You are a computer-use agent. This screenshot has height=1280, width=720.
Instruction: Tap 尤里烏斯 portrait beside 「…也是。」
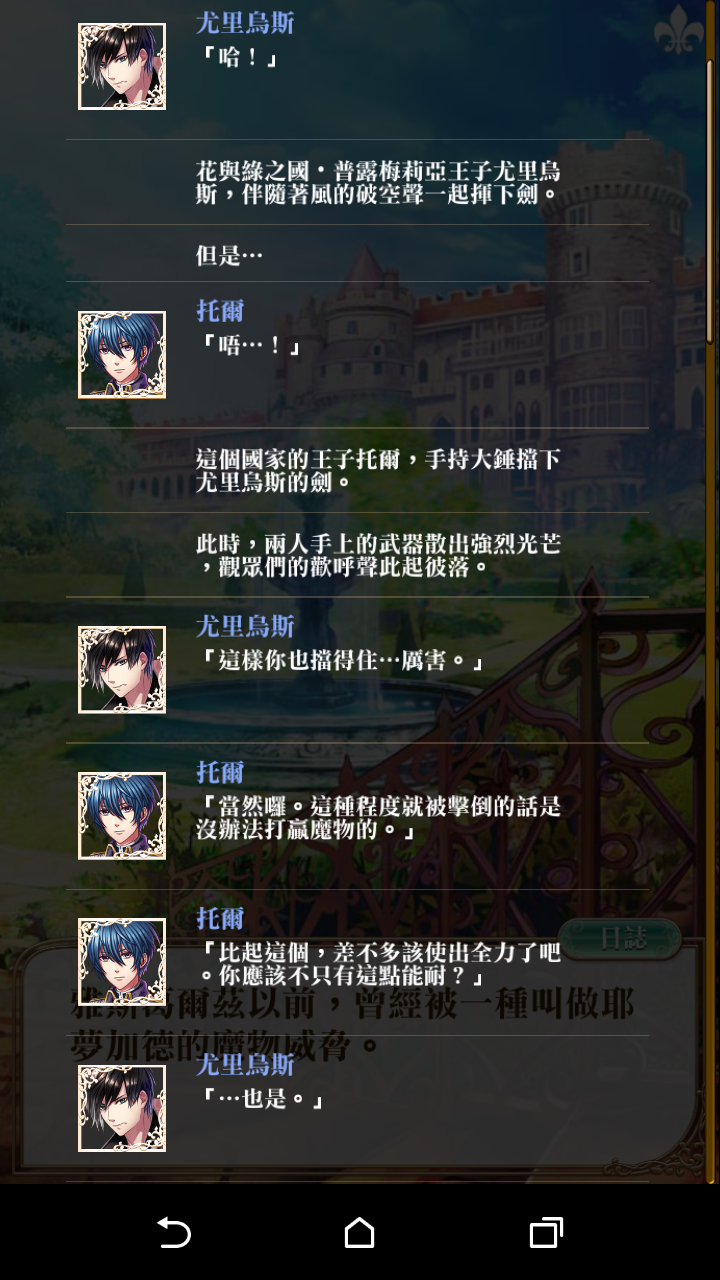[122, 1108]
